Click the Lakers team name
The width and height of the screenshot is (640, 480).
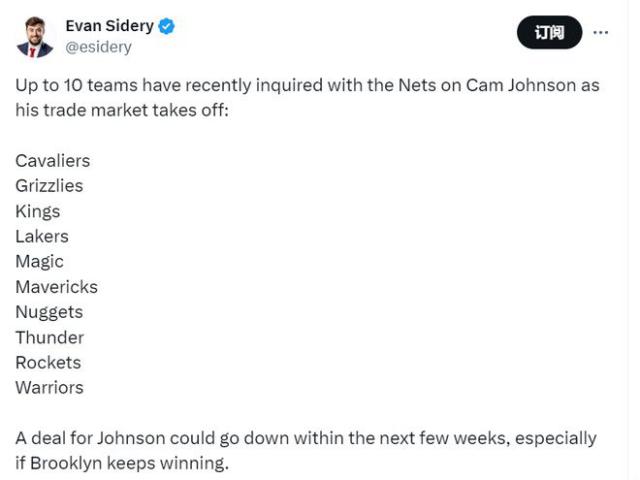click(x=42, y=236)
